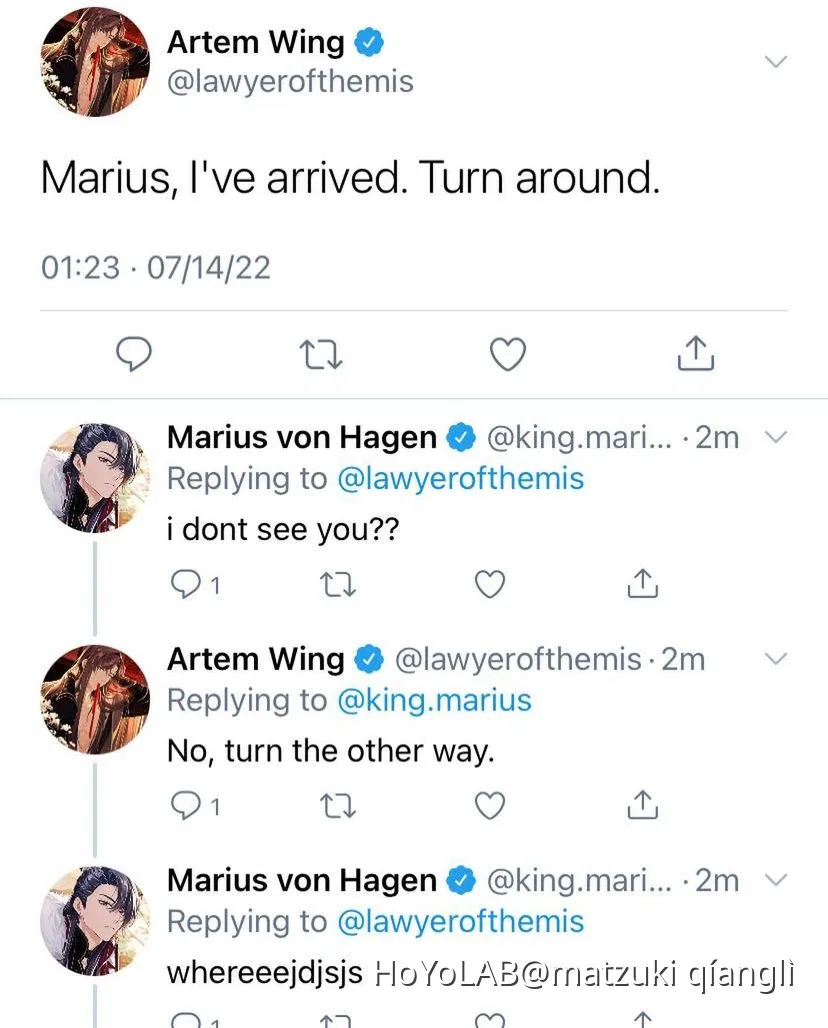Retweet the "No, turn the other way" reply
Image resolution: width=828 pixels, height=1028 pixels.
coord(340,804)
